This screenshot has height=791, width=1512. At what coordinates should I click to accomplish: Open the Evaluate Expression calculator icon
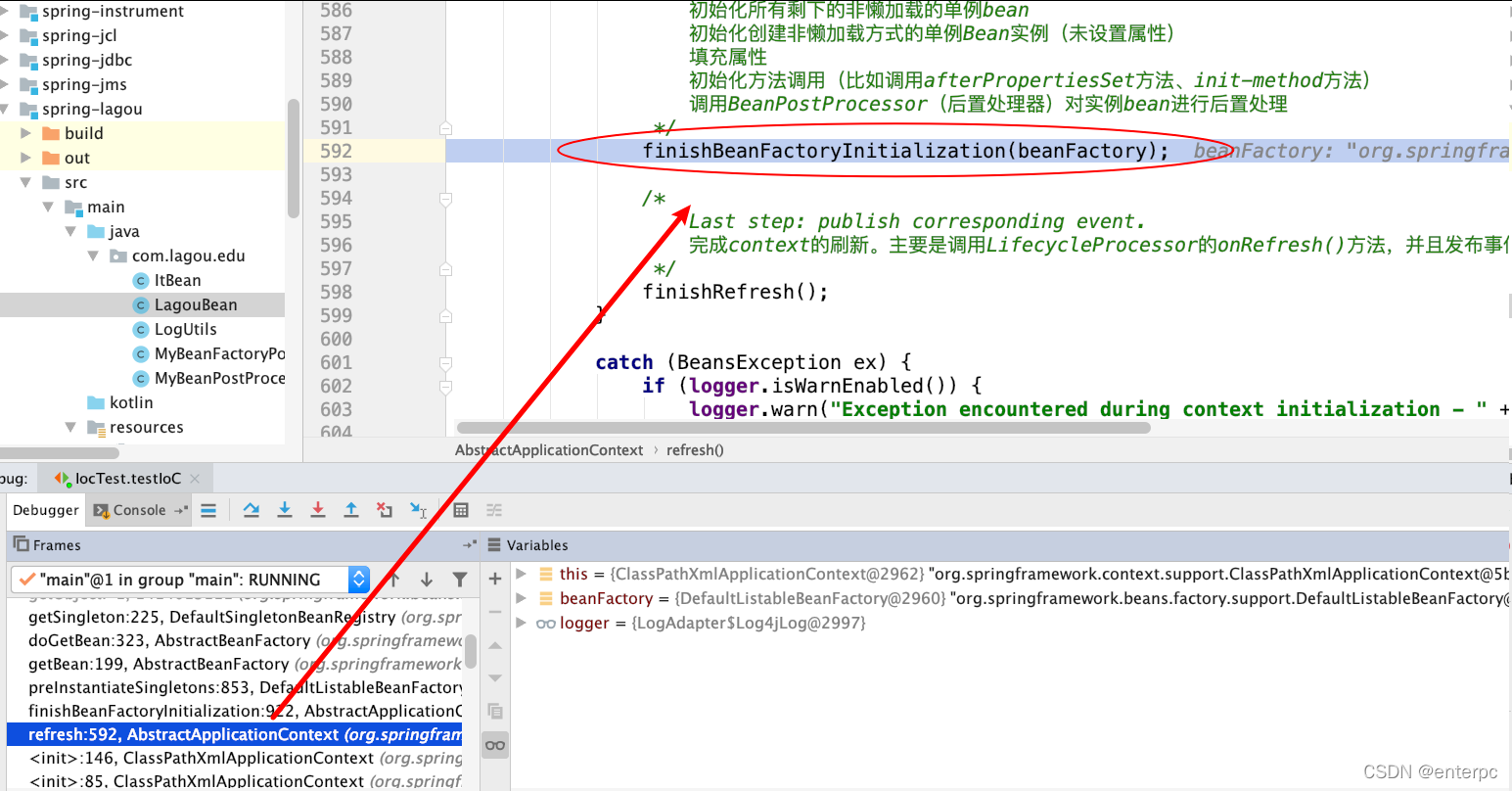(461, 510)
